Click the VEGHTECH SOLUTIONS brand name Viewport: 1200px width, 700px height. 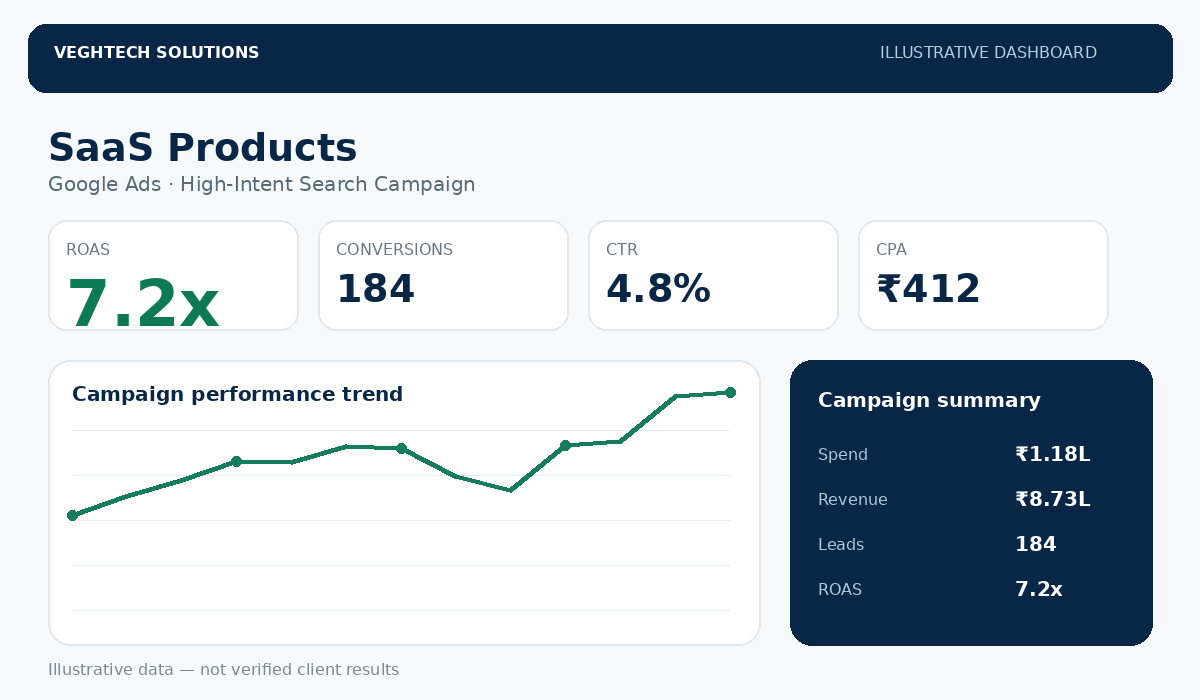156,53
